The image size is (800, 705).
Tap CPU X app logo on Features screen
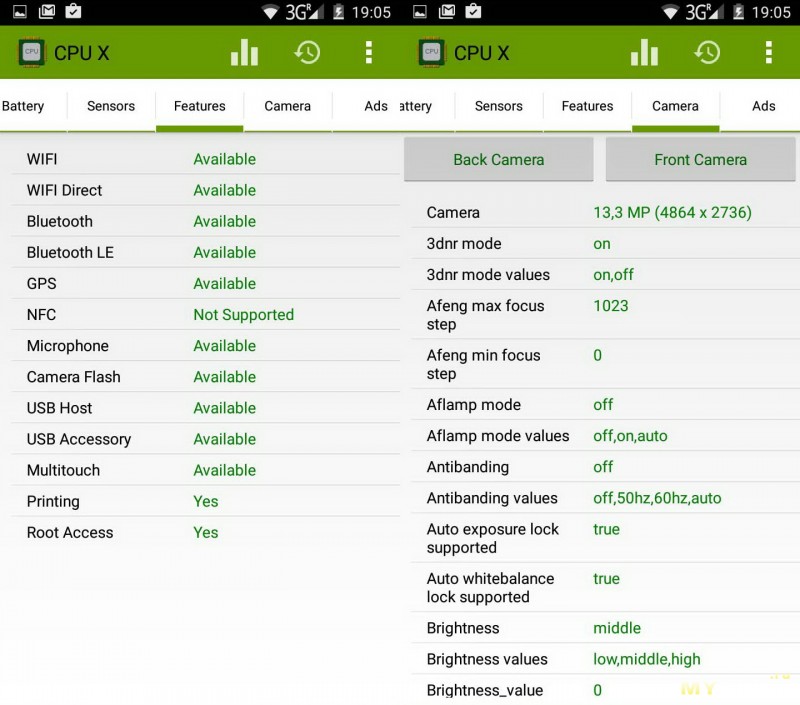pyautogui.click(x=32, y=52)
